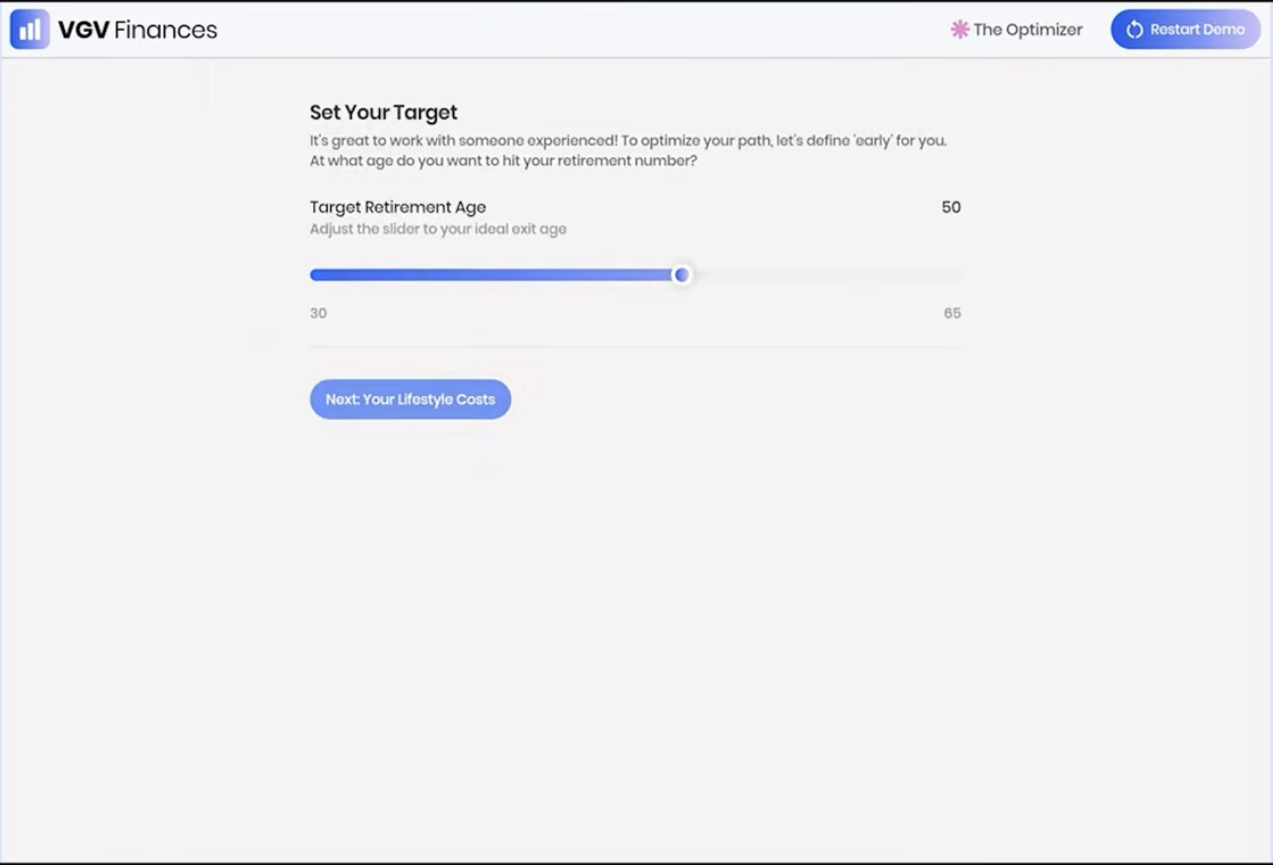
Task: Click the VGV Finances bar chart logo icon
Action: [30, 30]
